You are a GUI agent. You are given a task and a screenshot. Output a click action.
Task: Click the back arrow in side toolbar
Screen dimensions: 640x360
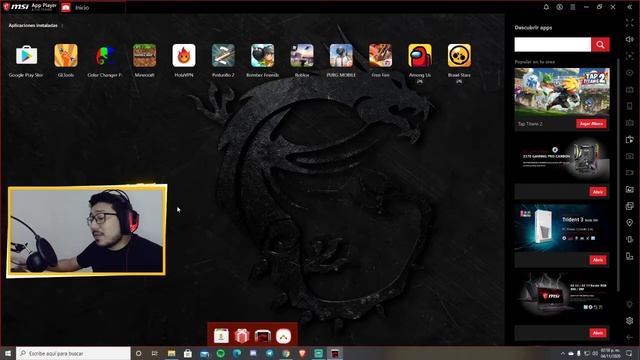[630, 337]
